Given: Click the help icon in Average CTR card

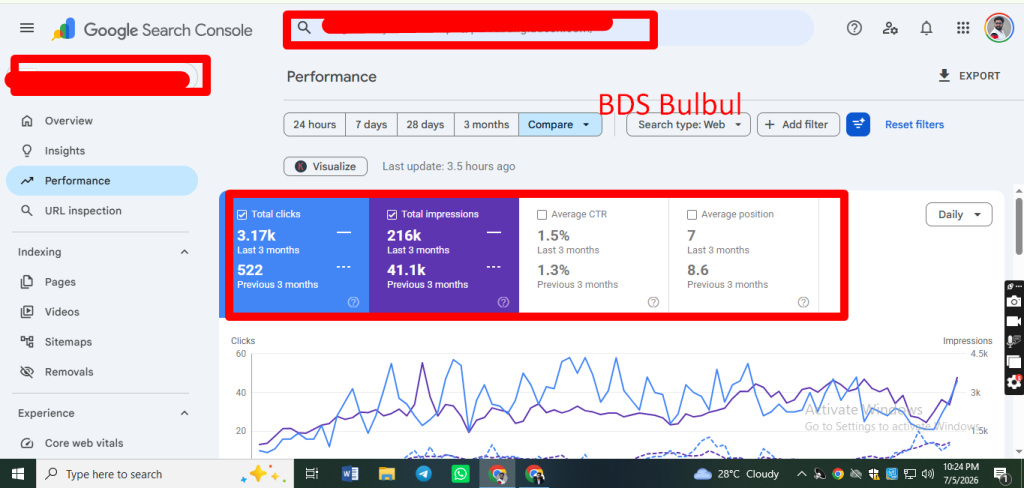Looking at the screenshot, I should point(653,302).
